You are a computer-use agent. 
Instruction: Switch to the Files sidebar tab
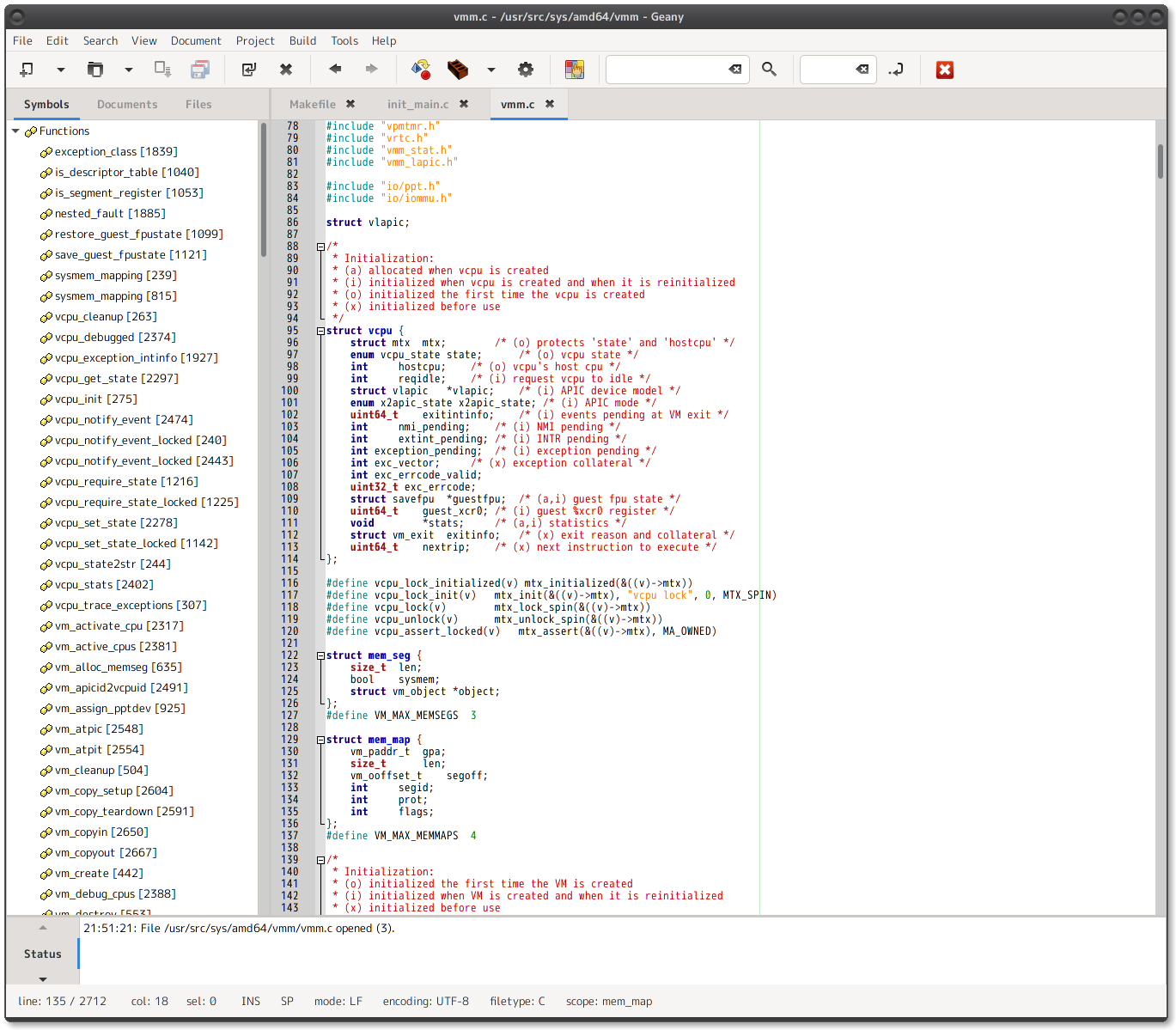pyautogui.click(x=198, y=104)
